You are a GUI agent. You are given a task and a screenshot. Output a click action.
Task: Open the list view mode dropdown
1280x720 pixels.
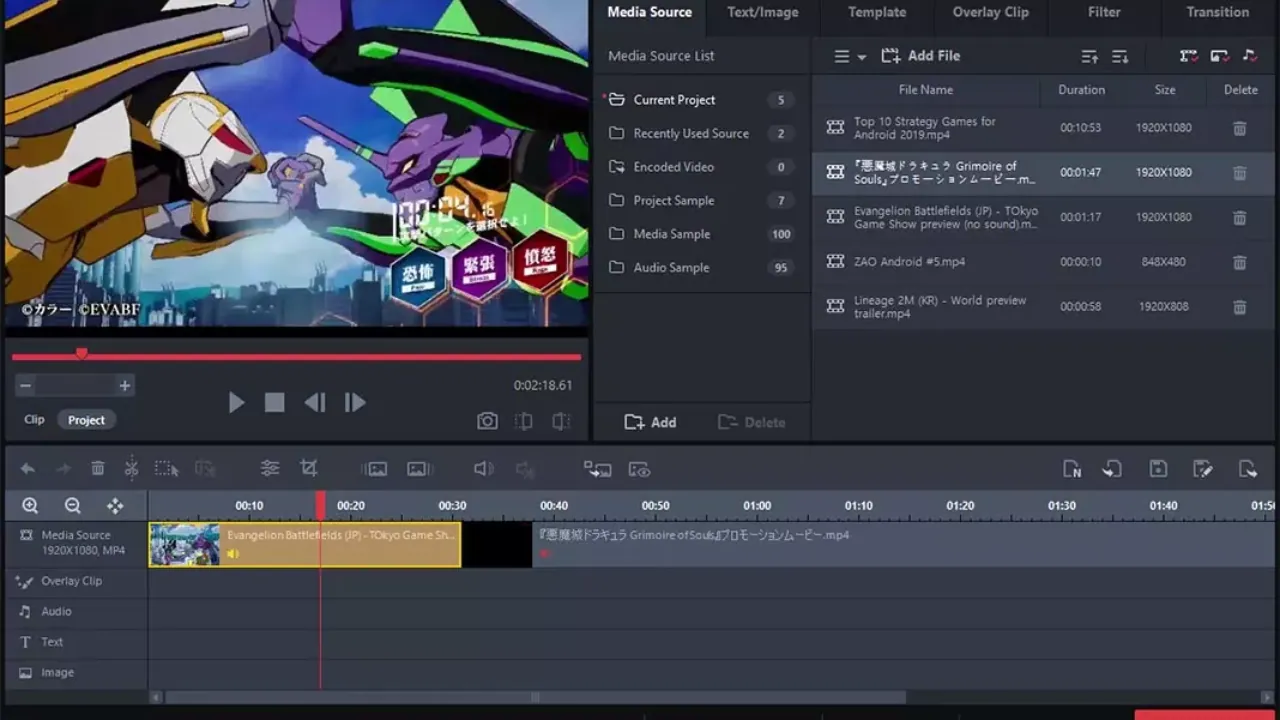pos(850,57)
